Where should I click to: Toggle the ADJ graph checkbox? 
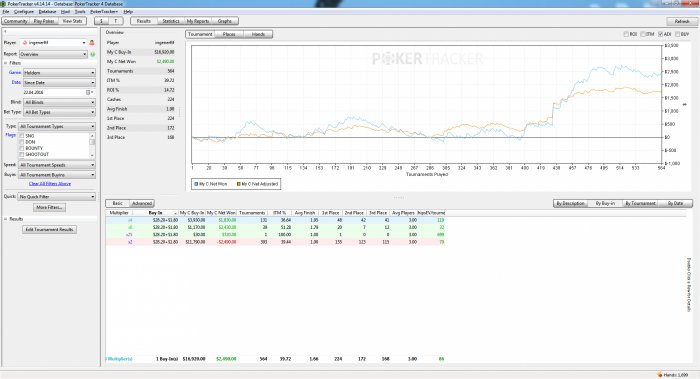[x=661, y=34]
